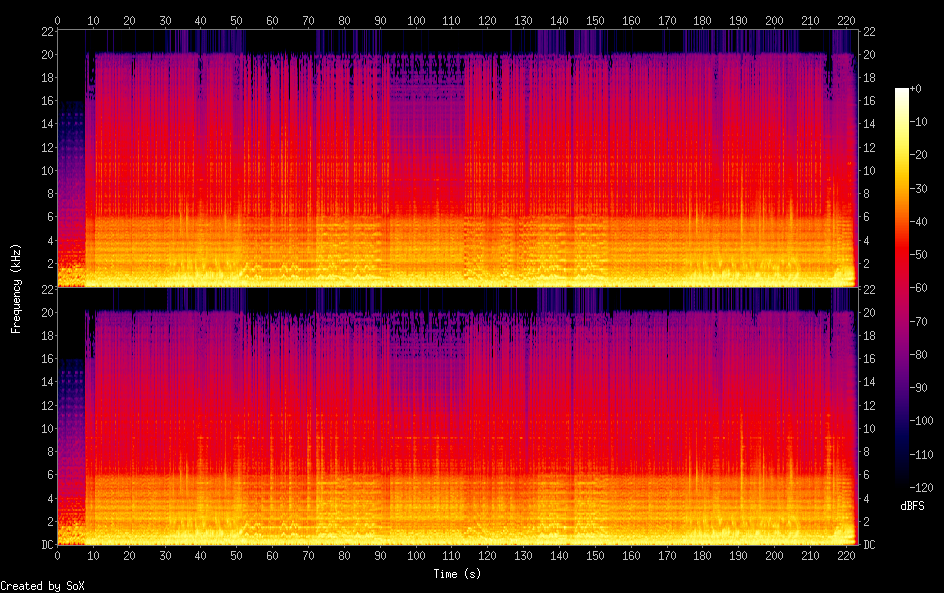Click the 220 second mark on bottom time axis

coord(845,555)
